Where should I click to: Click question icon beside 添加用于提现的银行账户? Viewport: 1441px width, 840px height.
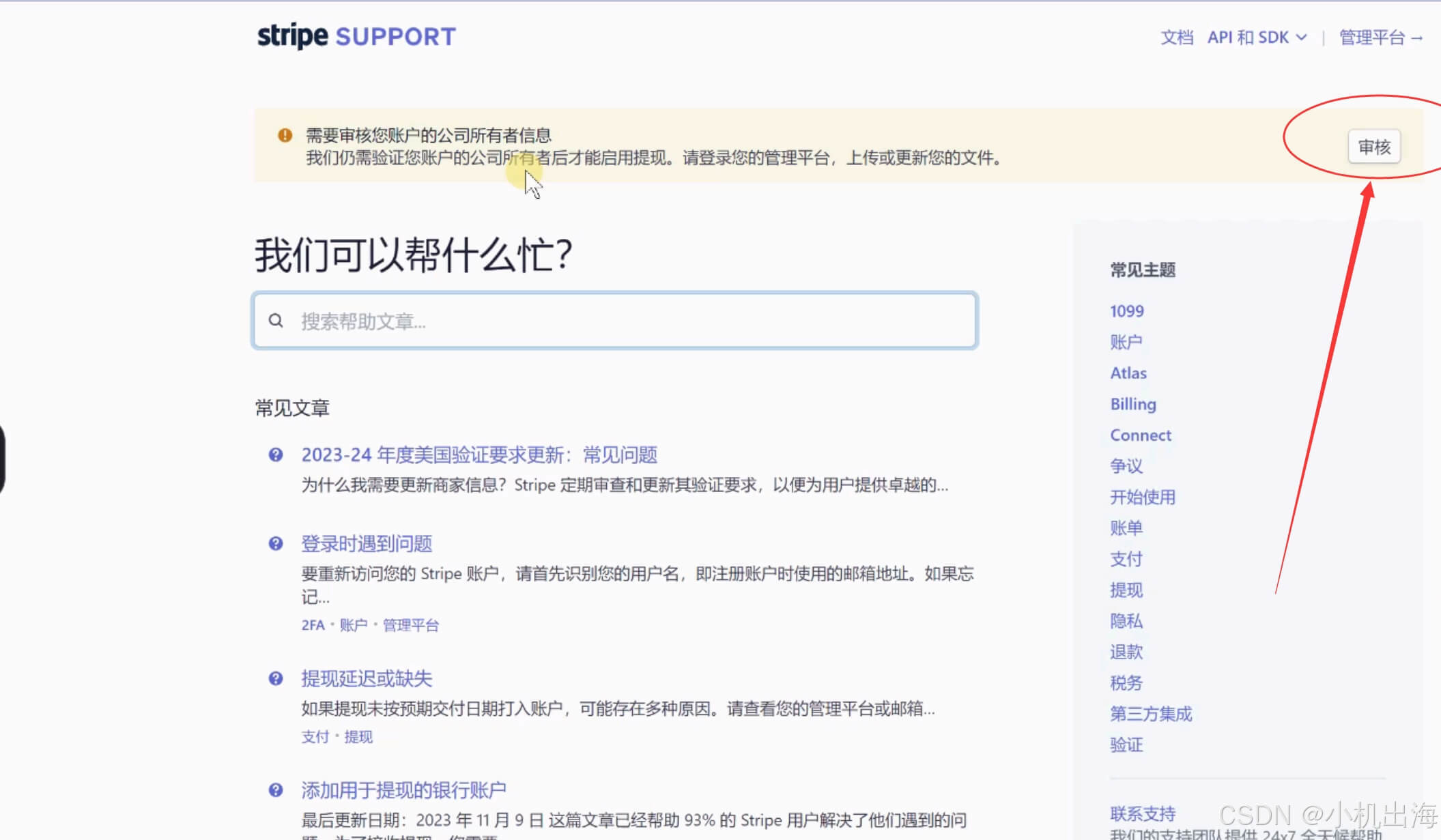coord(276,790)
